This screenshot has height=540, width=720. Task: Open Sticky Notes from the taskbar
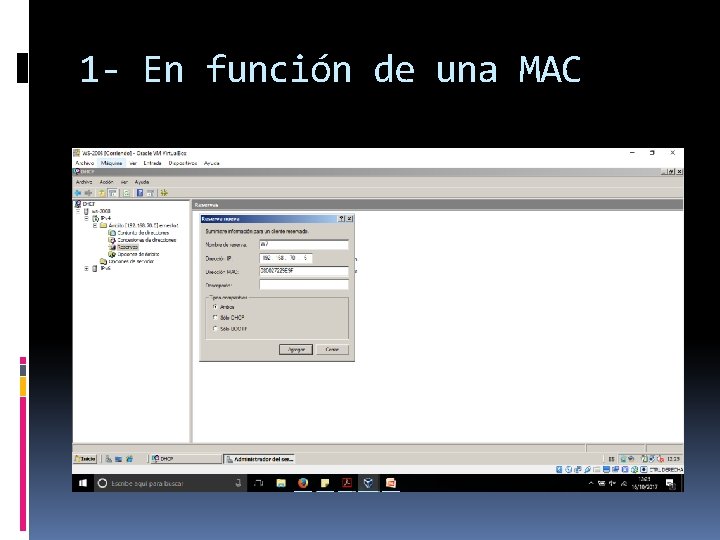[325, 483]
